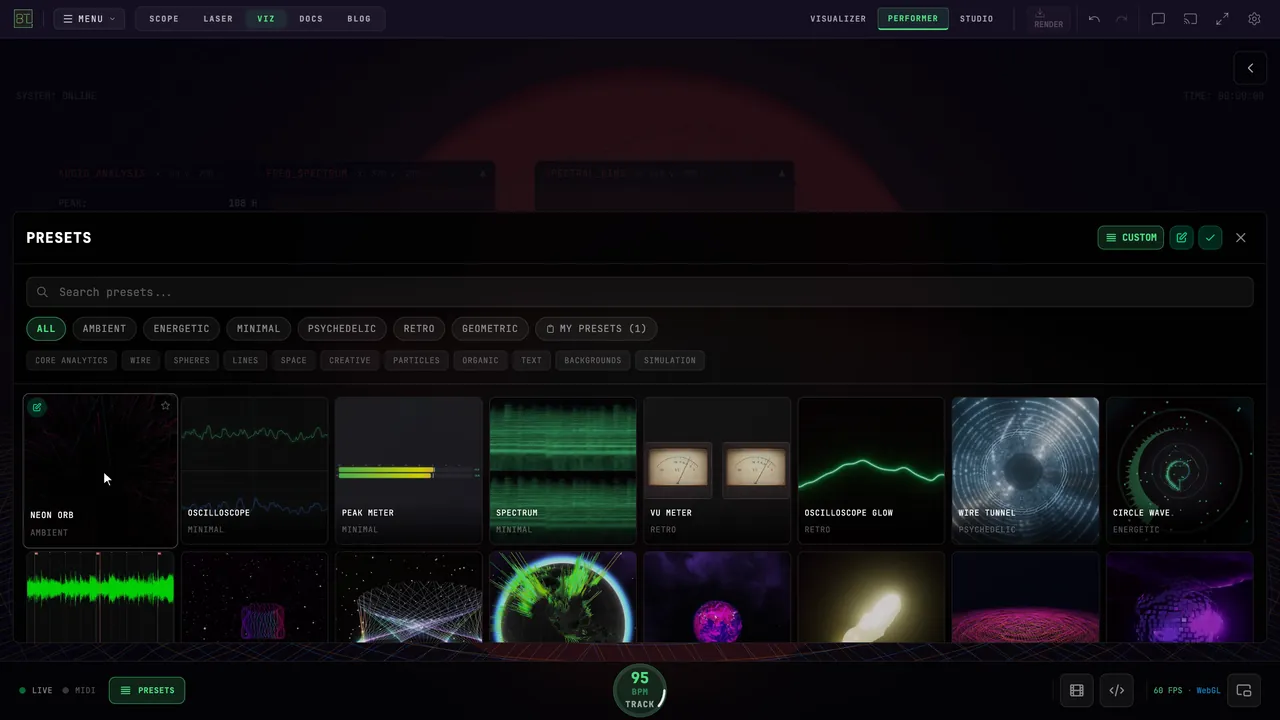Click the film strip icon in bottom bar
This screenshot has width=1280, height=720.
pyautogui.click(x=1077, y=690)
